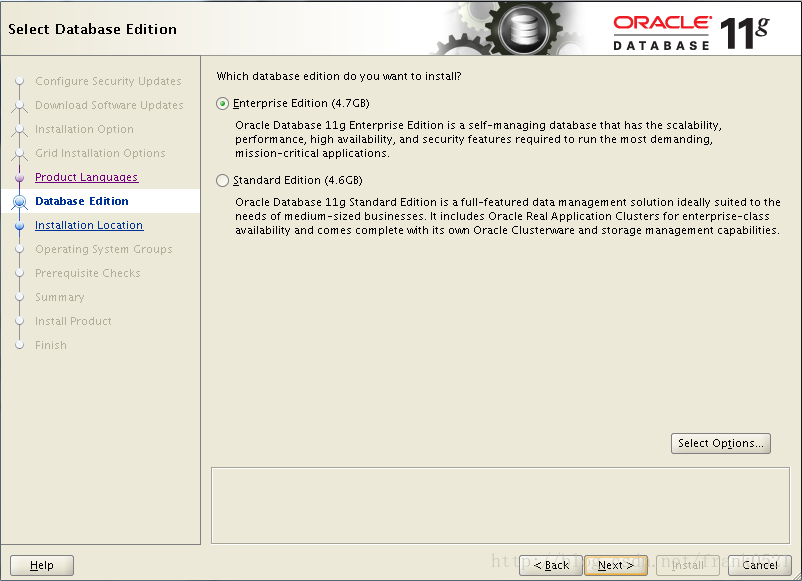The width and height of the screenshot is (802, 581).
Task: Go back with the Back button
Action: point(551,565)
